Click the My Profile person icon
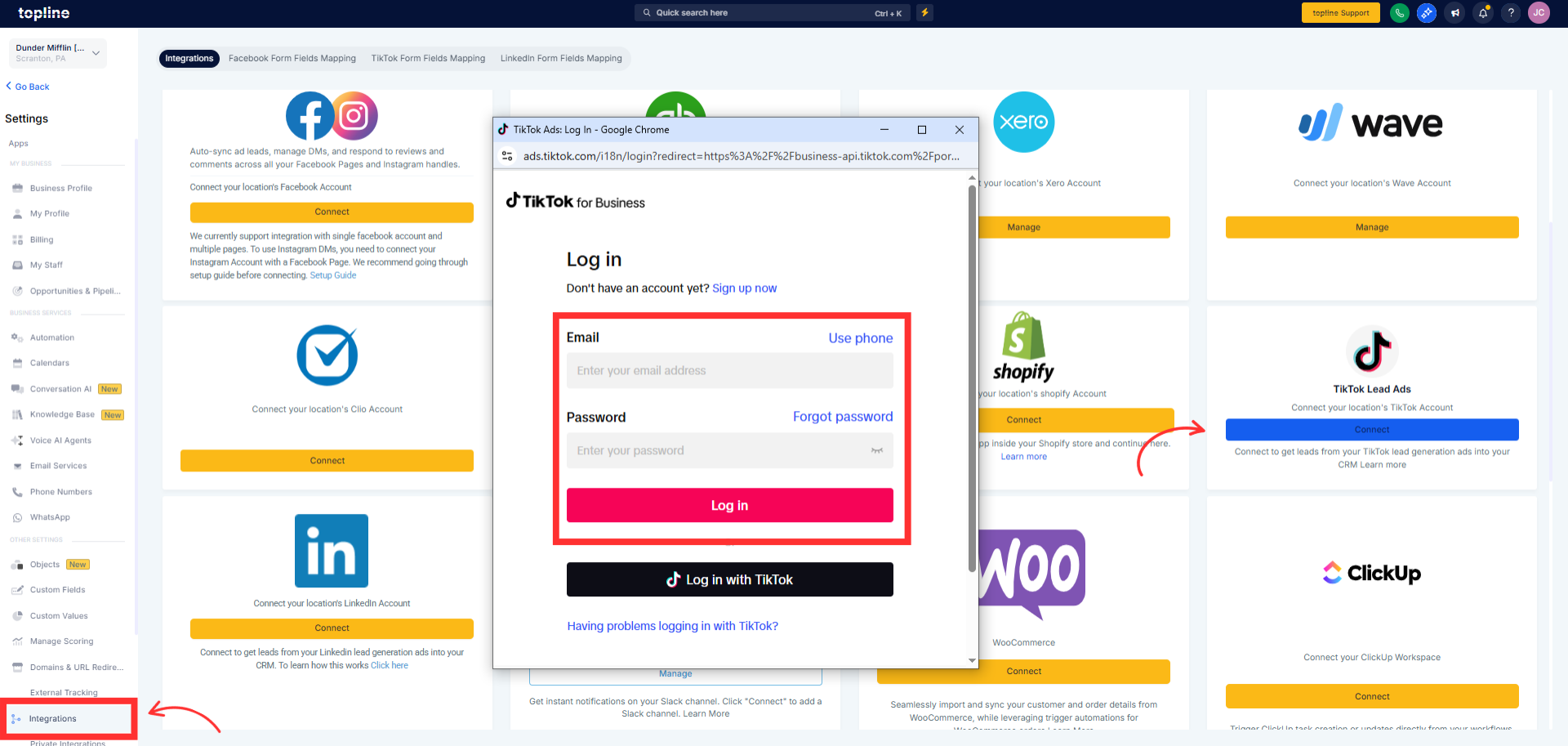This screenshot has width=1568, height=746. [x=17, y=214]
